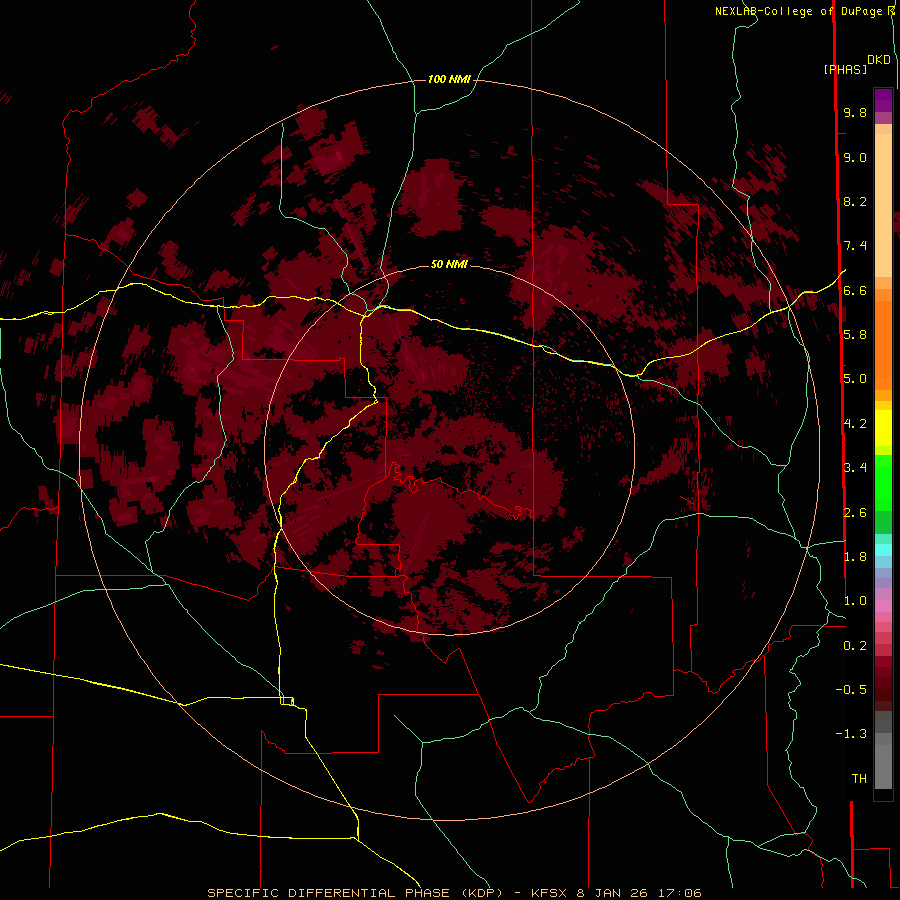
Task: Click the 17:06 timestamp in the caption
Action: 682,893
